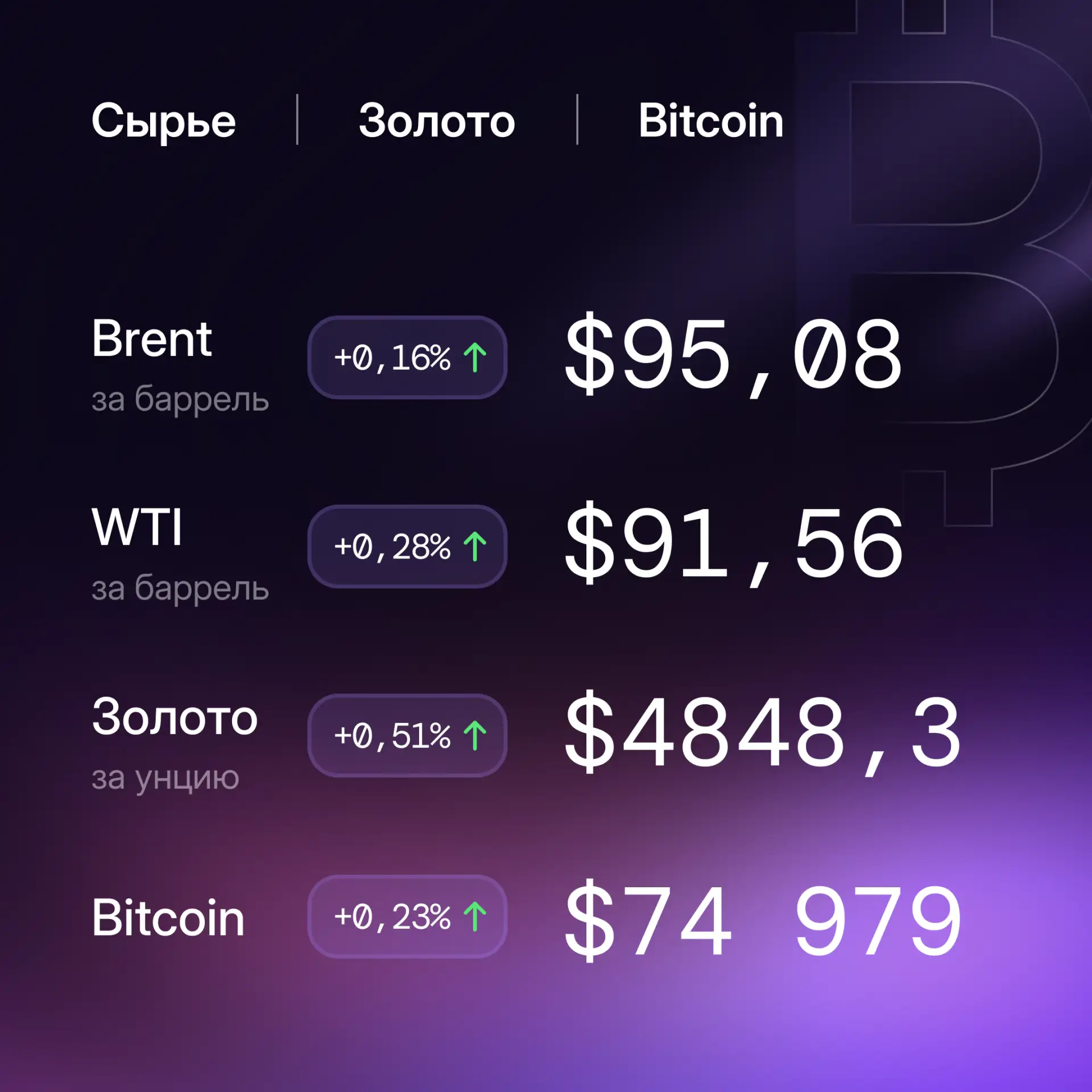The width and height of the screenshot is (1092, 1092).
Task: Click the $4848,3 gold price
Action: pyautogui.click(x=763, y=733)
